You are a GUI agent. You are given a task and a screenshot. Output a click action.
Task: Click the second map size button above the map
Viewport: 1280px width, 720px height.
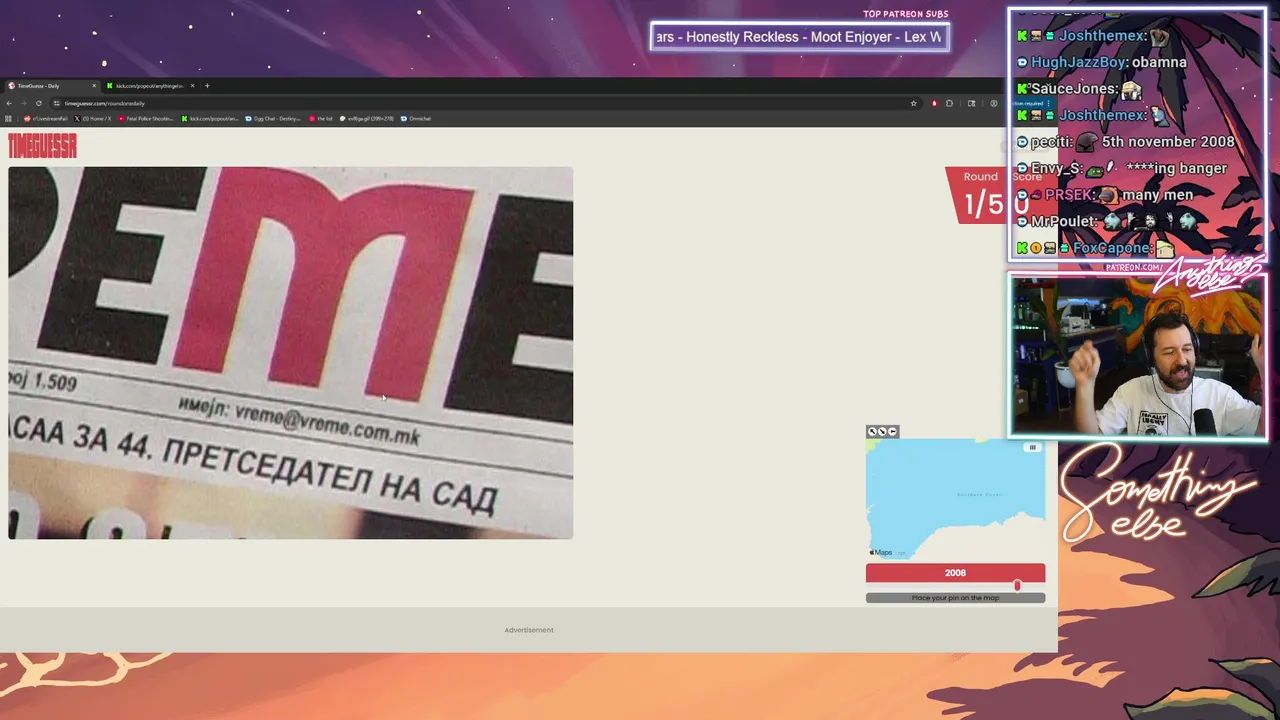point(882,432)
